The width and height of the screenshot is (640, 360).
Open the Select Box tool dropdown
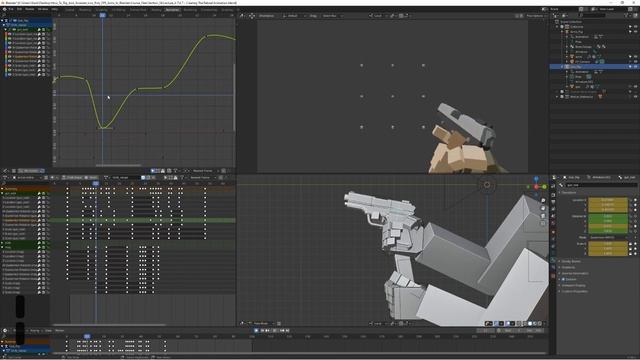click(x=331, y=16)
